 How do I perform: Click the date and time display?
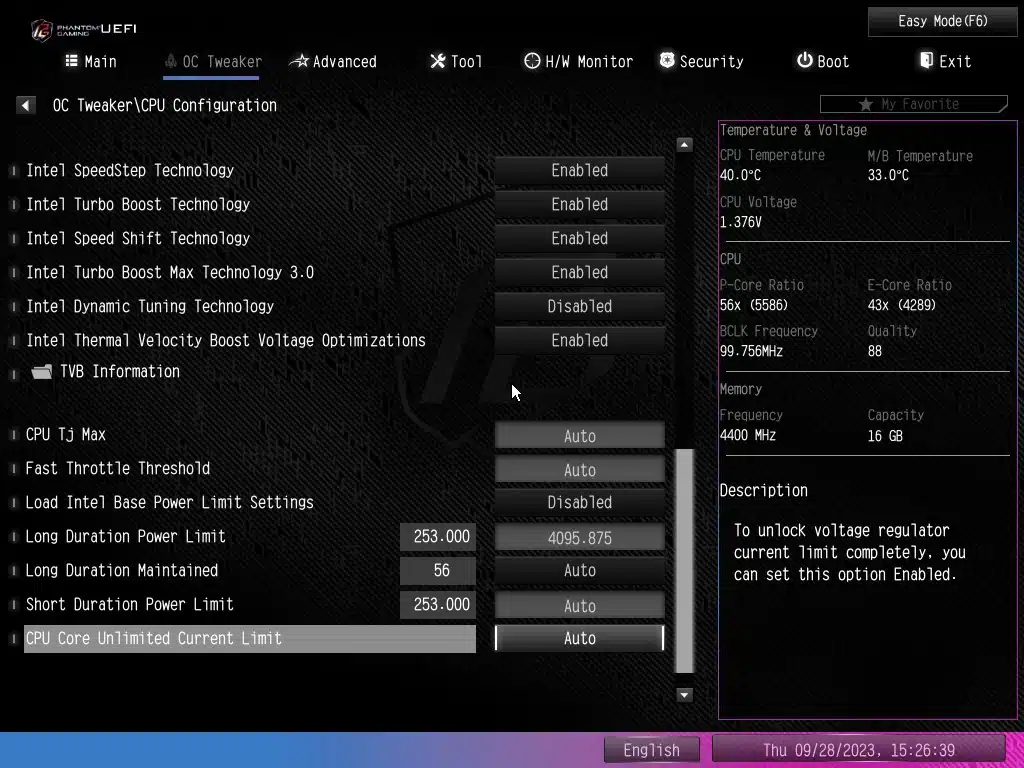tap(858, 750)
